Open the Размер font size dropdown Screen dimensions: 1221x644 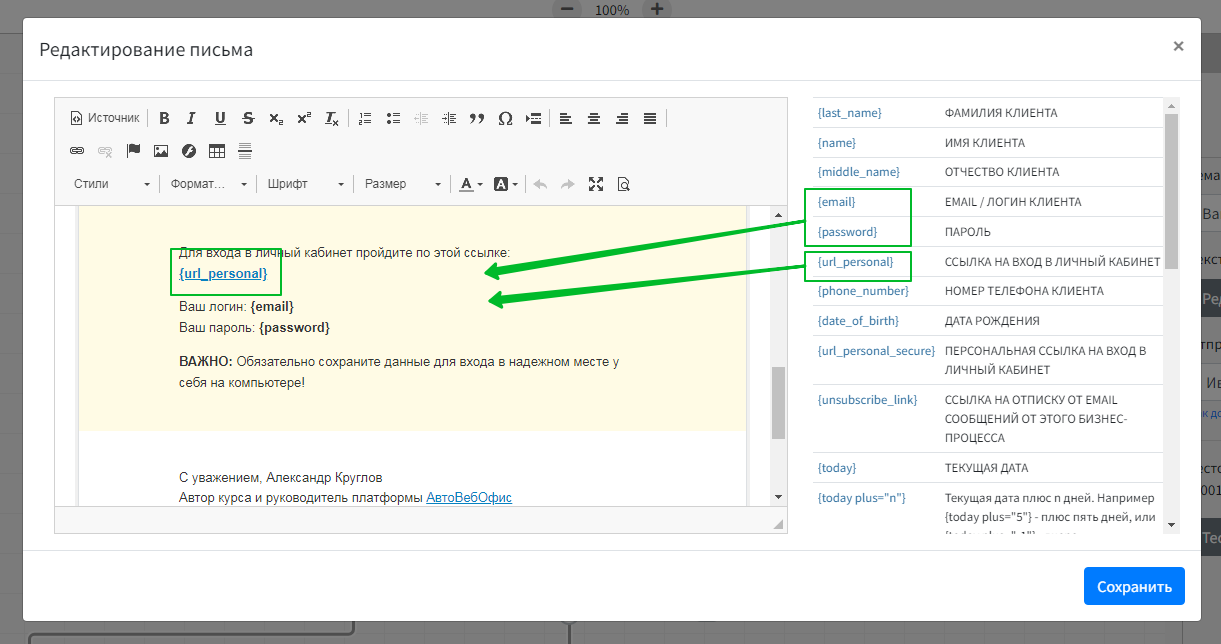point(402,184)
